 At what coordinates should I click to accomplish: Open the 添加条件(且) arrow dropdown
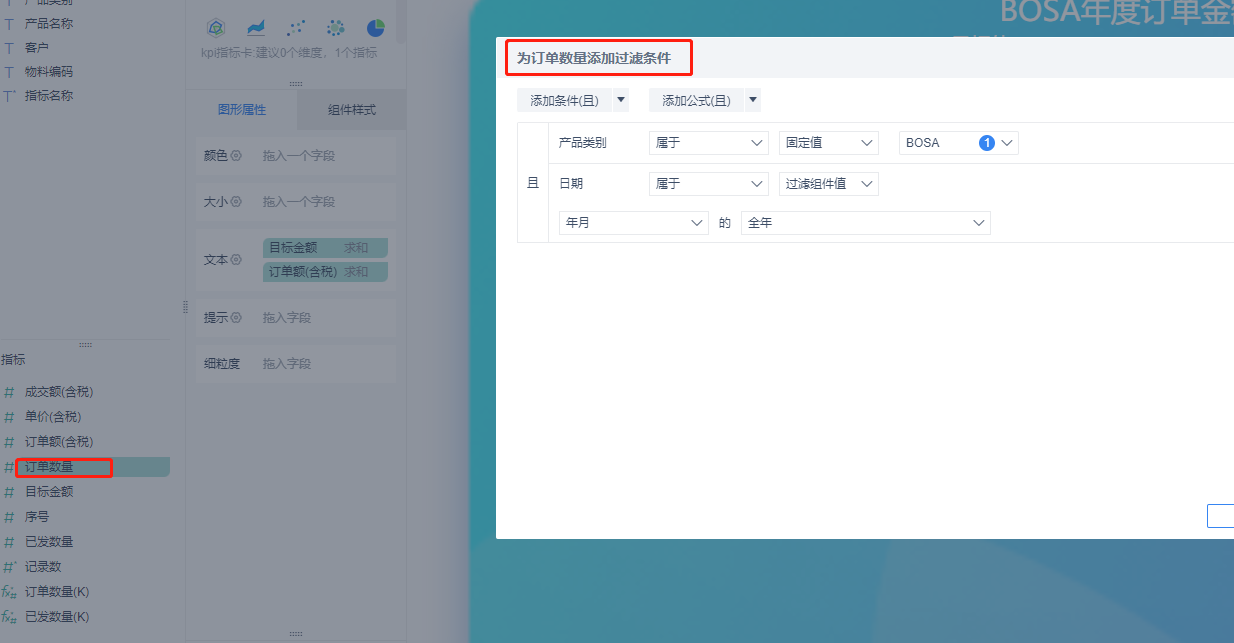pos(621,100)
